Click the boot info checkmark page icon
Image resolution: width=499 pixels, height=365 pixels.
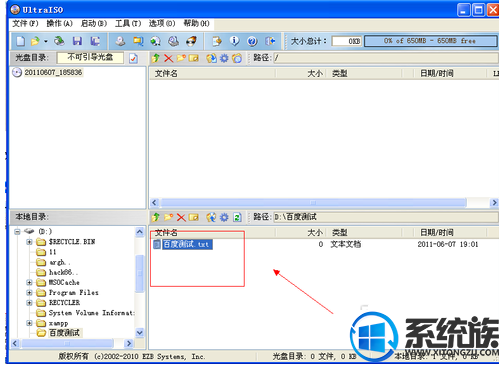point(133,58)
